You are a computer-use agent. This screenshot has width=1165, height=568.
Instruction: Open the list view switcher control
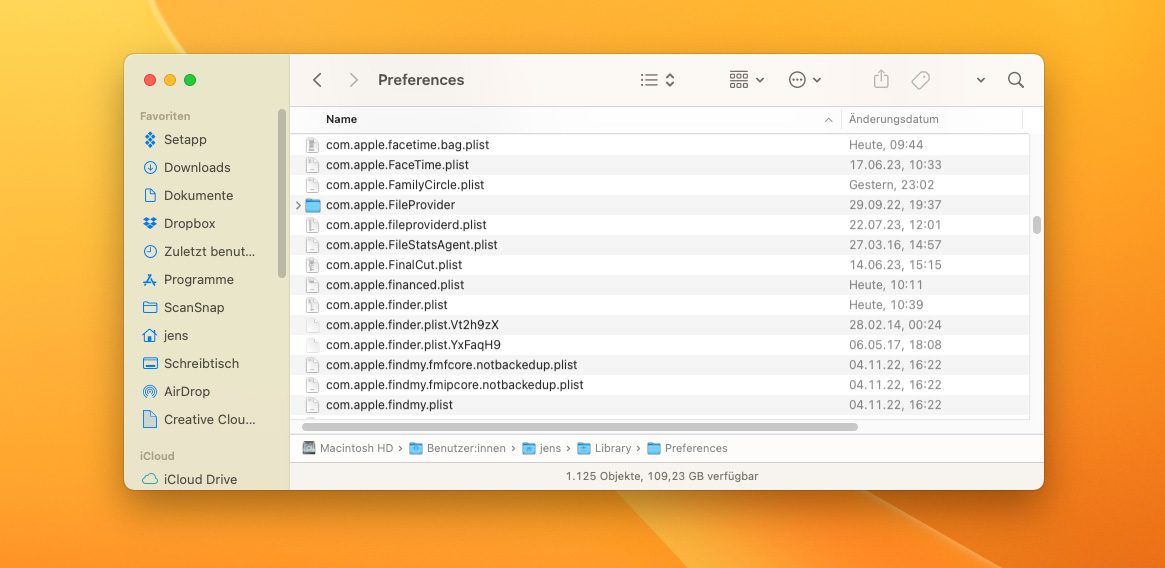[657, 80]
